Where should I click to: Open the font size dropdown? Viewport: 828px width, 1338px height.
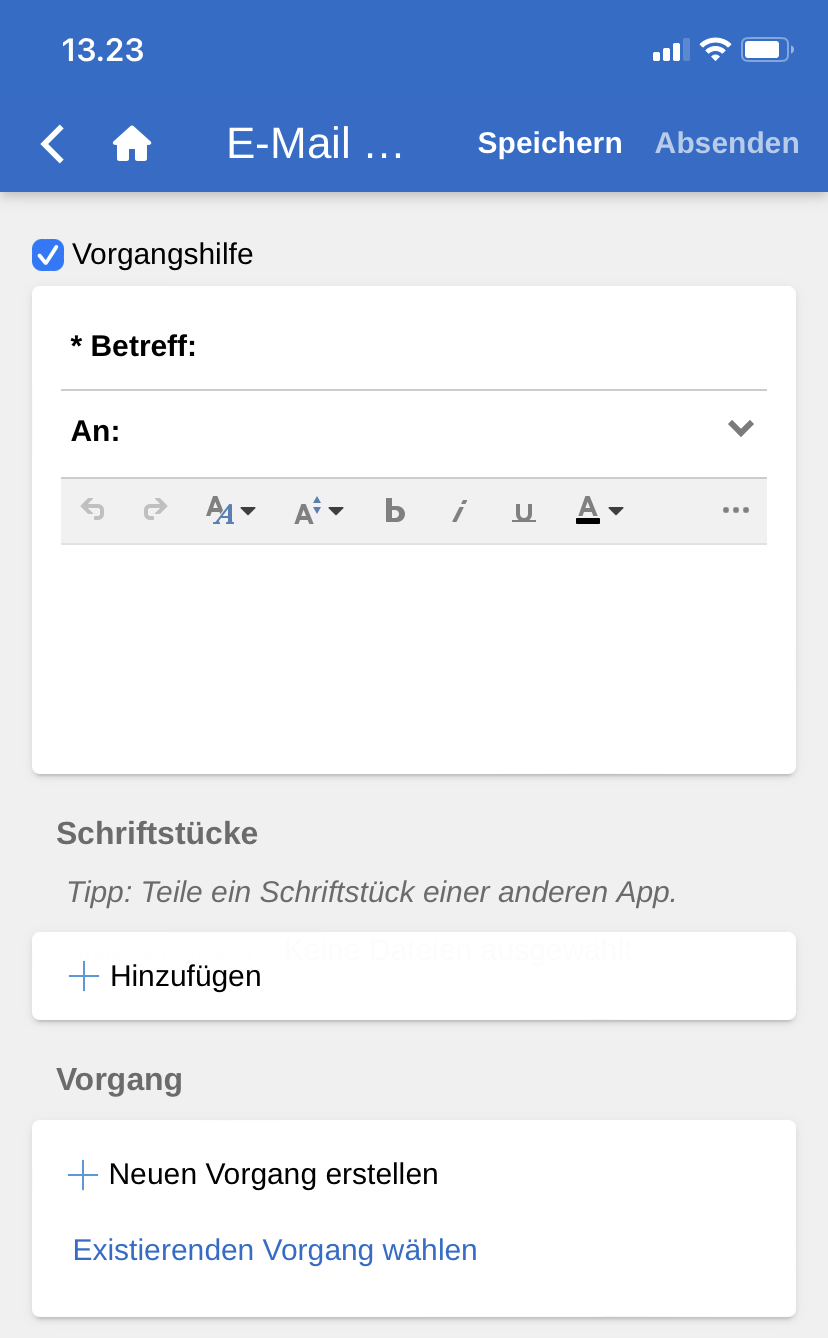[x=318, y=511]
